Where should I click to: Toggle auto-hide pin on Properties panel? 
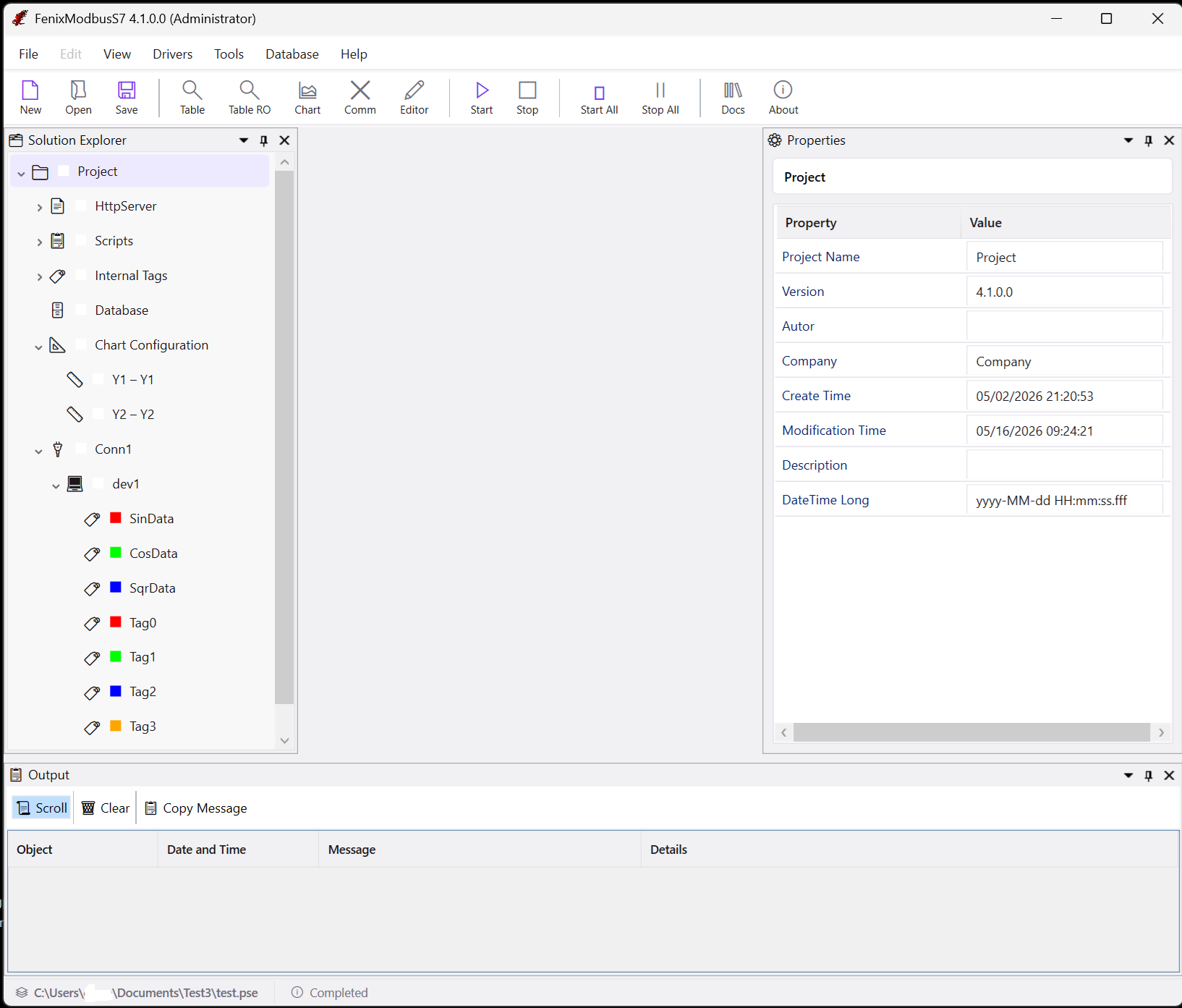point(1149,140)
